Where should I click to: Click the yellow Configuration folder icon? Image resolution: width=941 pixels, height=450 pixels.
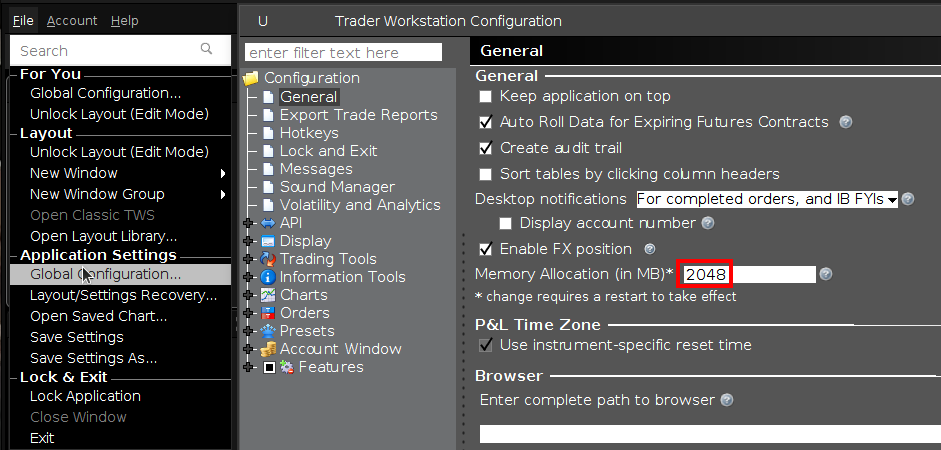pyautogui.click(x=251, y=78)
